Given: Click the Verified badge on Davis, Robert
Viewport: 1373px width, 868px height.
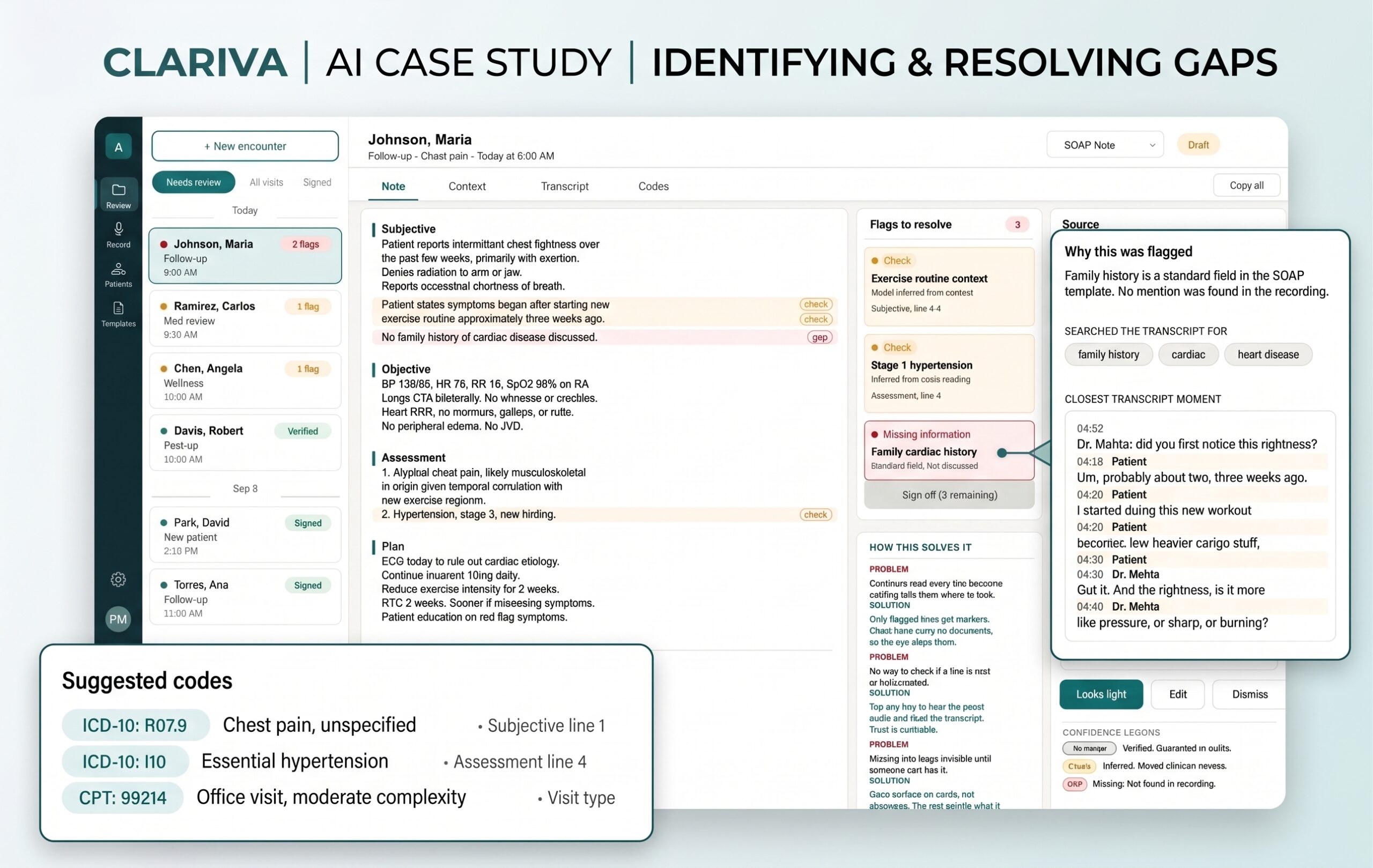Looking at the screenshot, I should [303, 431].
